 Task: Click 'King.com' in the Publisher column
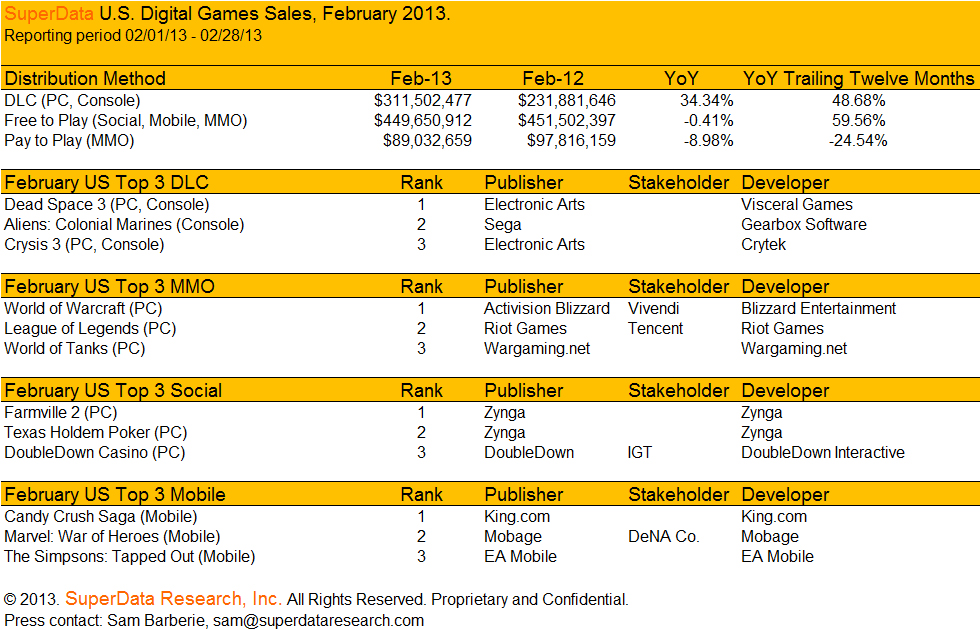click(517, 517)
